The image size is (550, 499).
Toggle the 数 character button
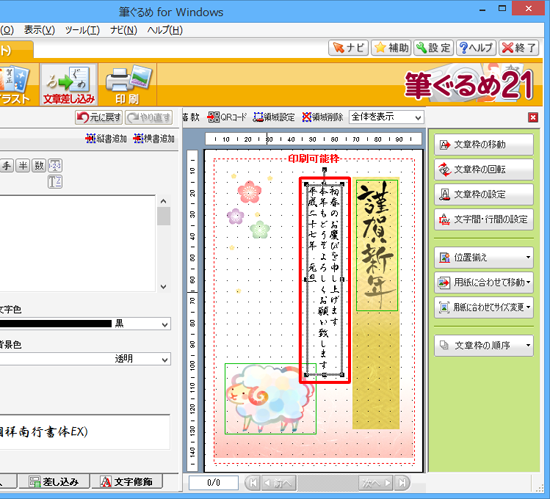point(39,165)
